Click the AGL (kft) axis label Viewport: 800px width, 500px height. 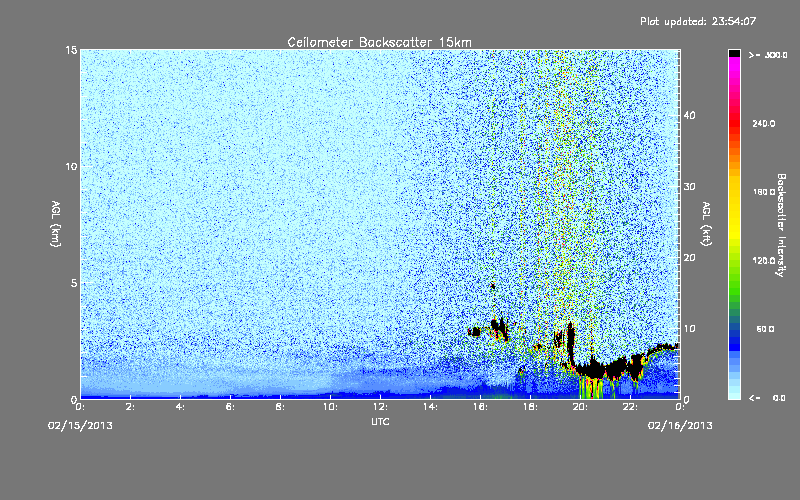click(x=707, y=223)
